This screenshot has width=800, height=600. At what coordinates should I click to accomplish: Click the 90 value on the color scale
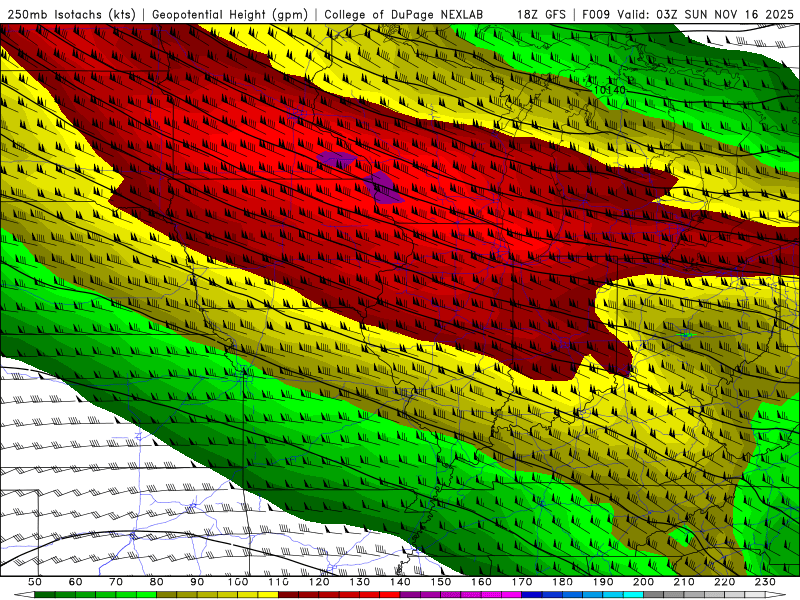point(197,582)
